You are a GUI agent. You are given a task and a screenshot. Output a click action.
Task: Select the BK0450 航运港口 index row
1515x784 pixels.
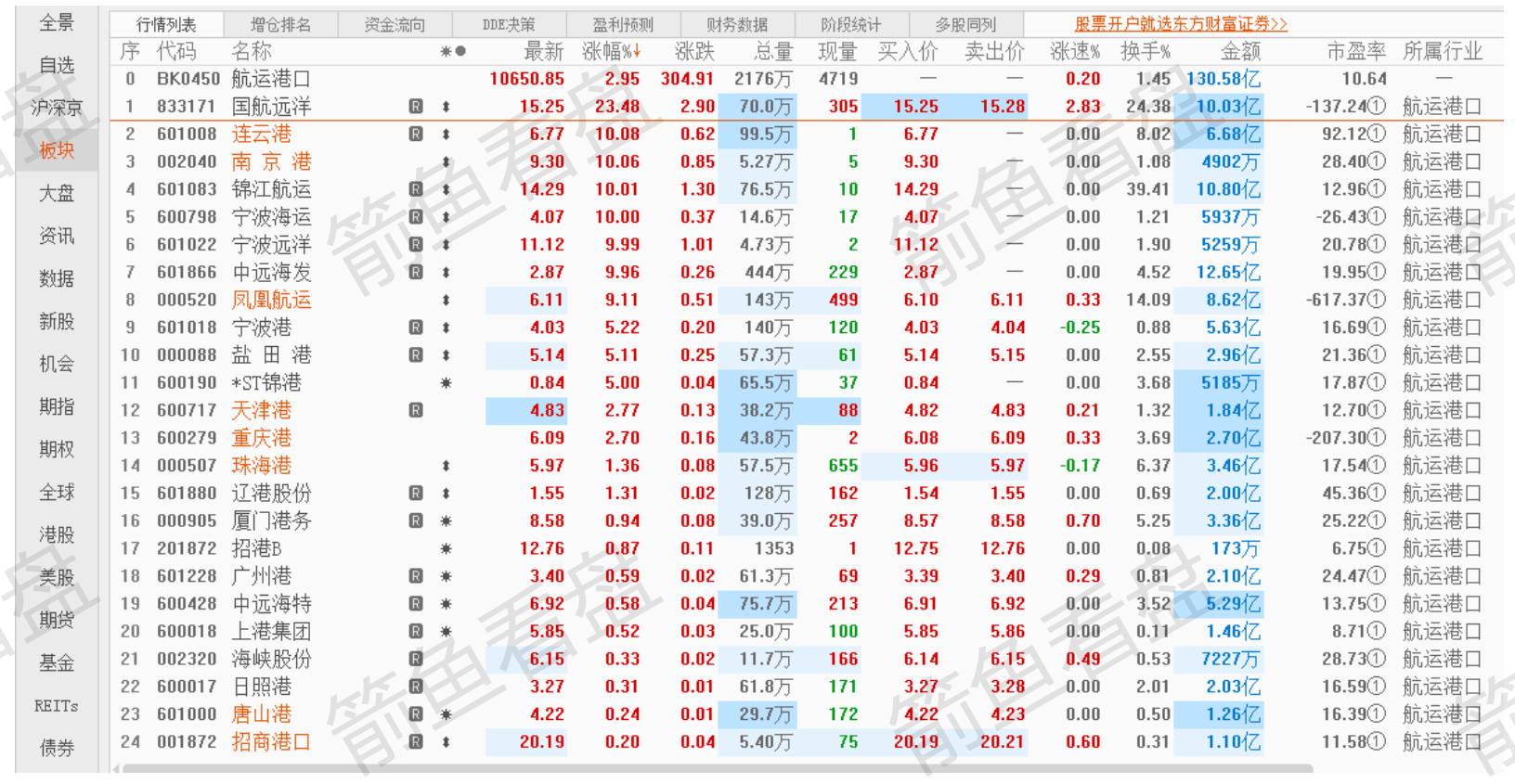pyautogui.click(x=806, y=80)
